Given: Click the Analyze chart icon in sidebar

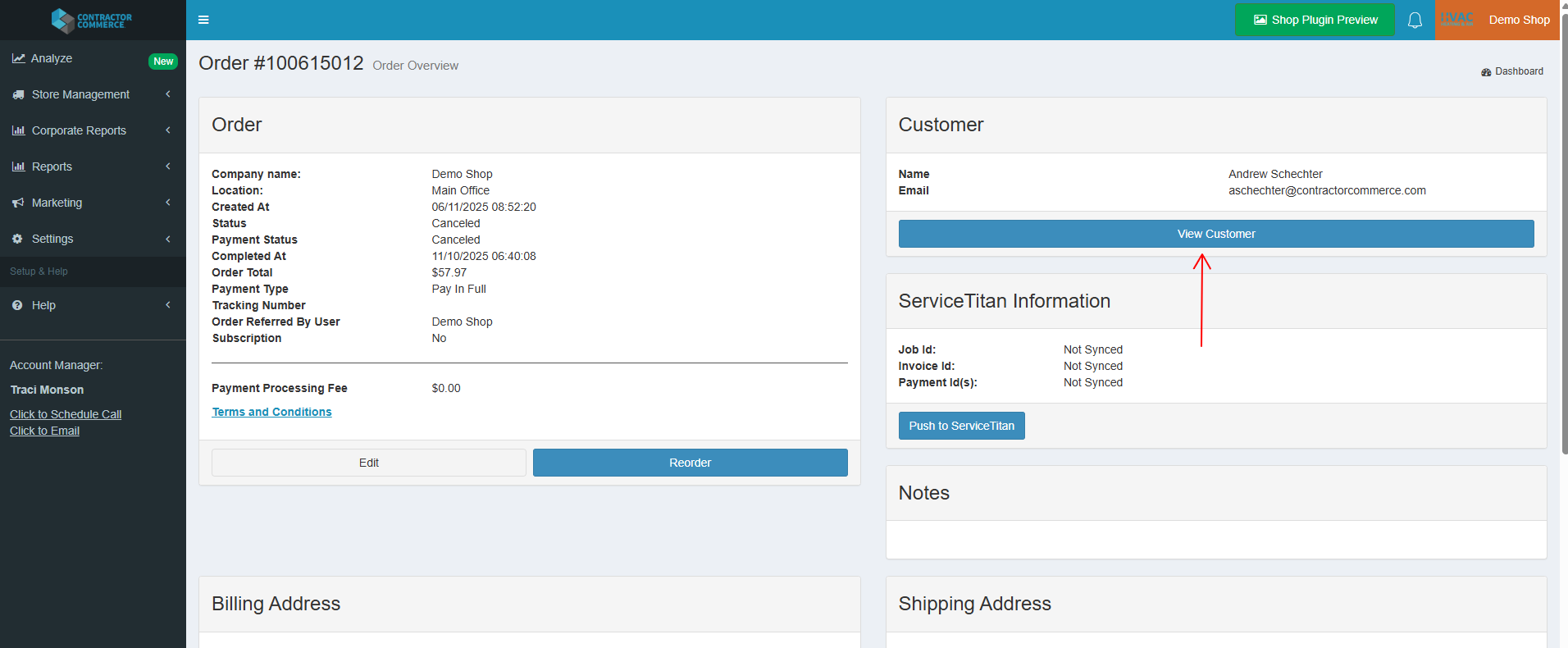Looking at the screenshot, I should 18,59.
